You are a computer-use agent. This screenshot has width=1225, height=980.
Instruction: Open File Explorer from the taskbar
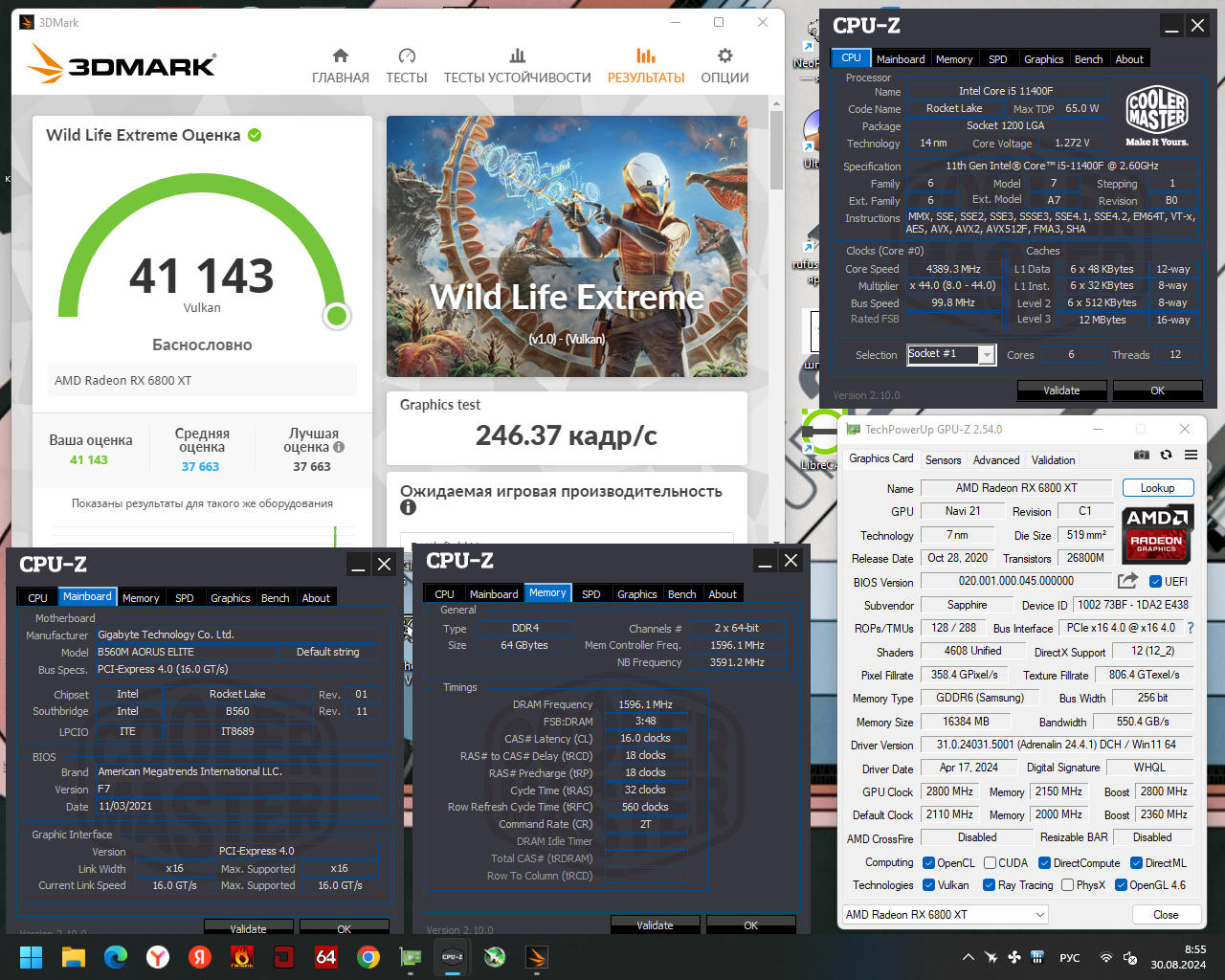coord(74,957)
